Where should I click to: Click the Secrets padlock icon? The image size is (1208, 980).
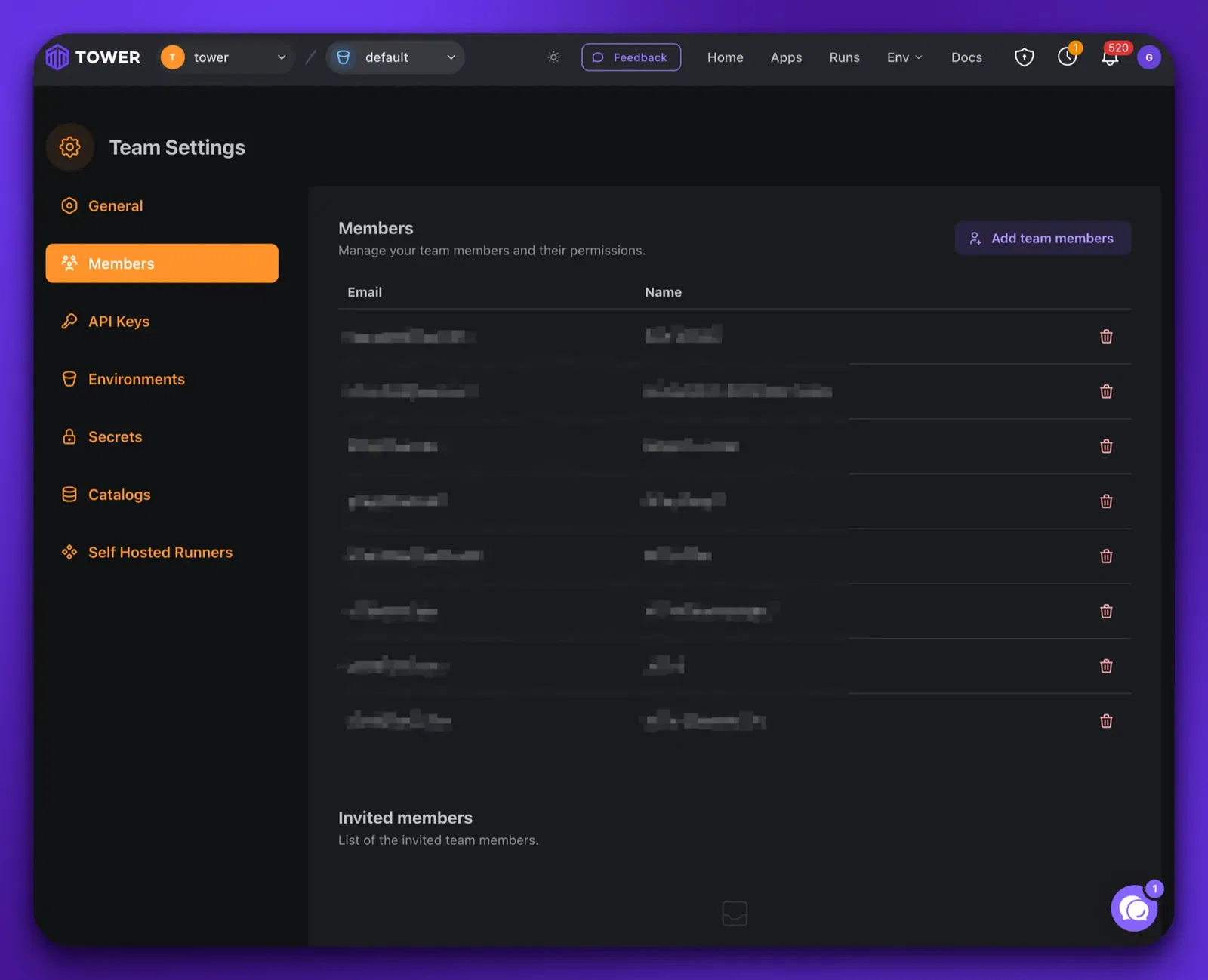(x=69, y=436)
